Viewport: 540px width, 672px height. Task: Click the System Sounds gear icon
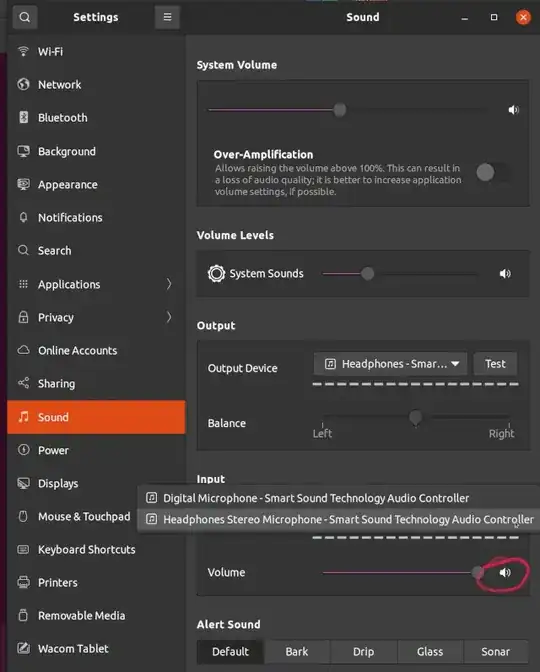[216, 273]
